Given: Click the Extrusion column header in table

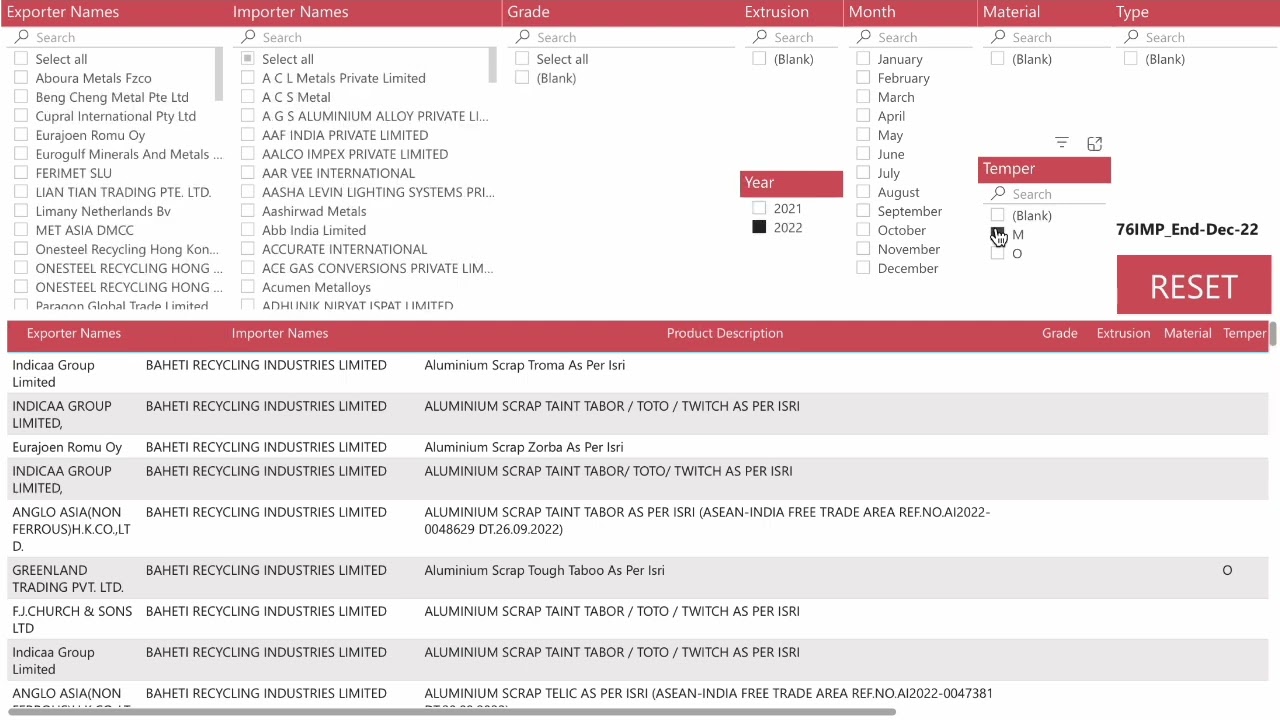Looking at the screenshot, I should point(1123,333).
